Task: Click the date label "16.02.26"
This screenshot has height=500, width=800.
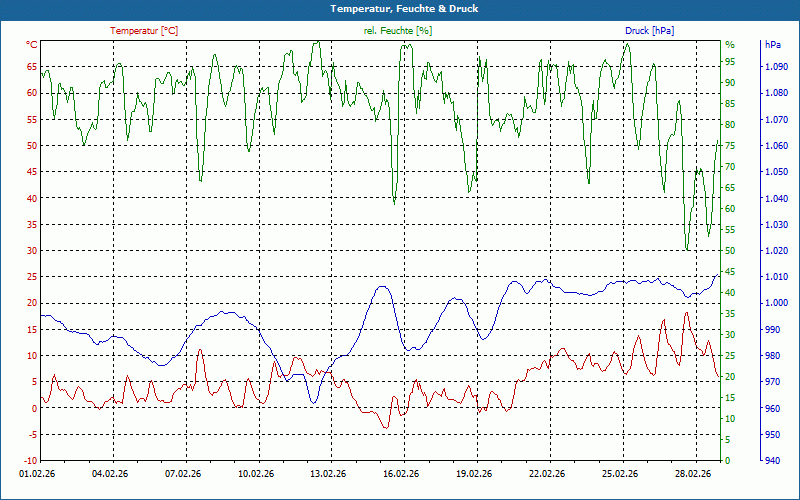Action: [401, 474]
